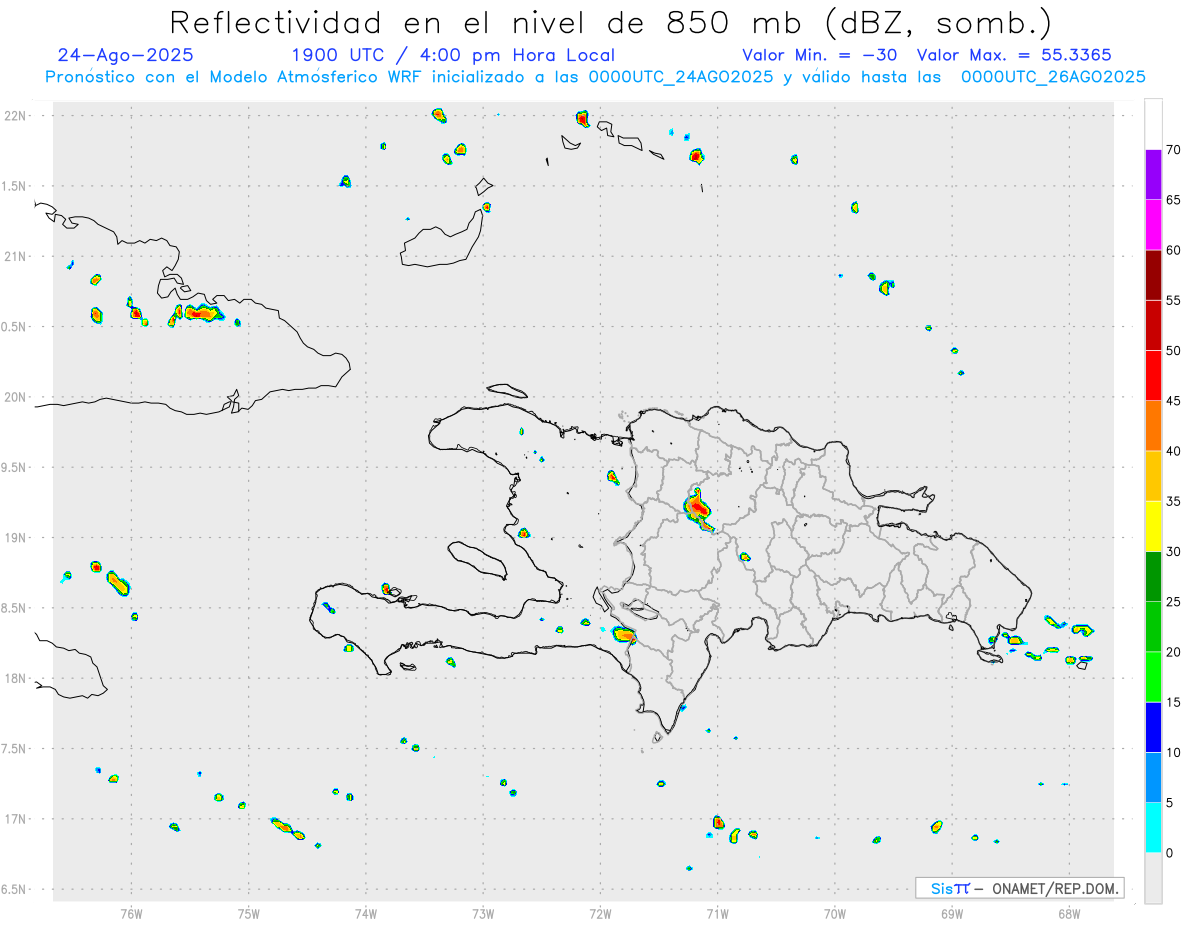This screenshot has height=927, width=1200.
Task: Click the colorbar tick label '55'
Action: (x=1173, y=301)
